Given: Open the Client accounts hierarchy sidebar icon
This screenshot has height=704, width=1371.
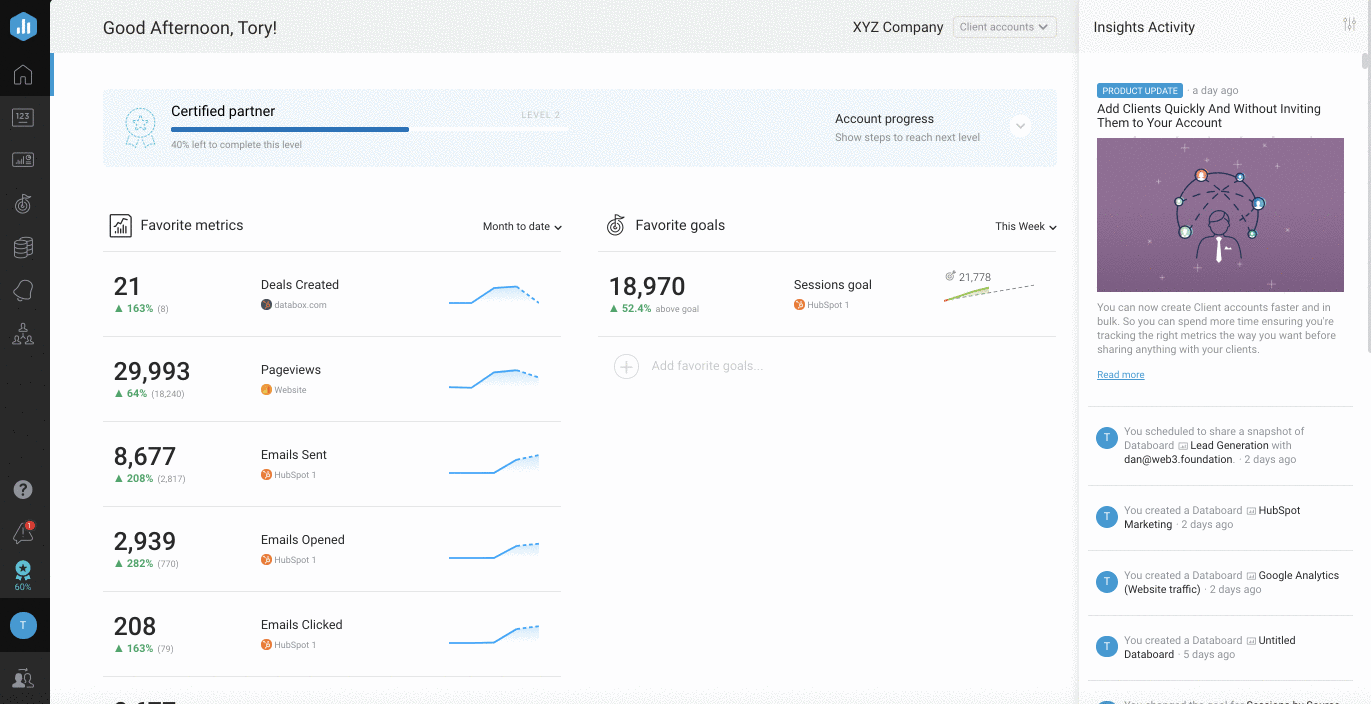Looking at the screenshot, I should coord(23,335).
